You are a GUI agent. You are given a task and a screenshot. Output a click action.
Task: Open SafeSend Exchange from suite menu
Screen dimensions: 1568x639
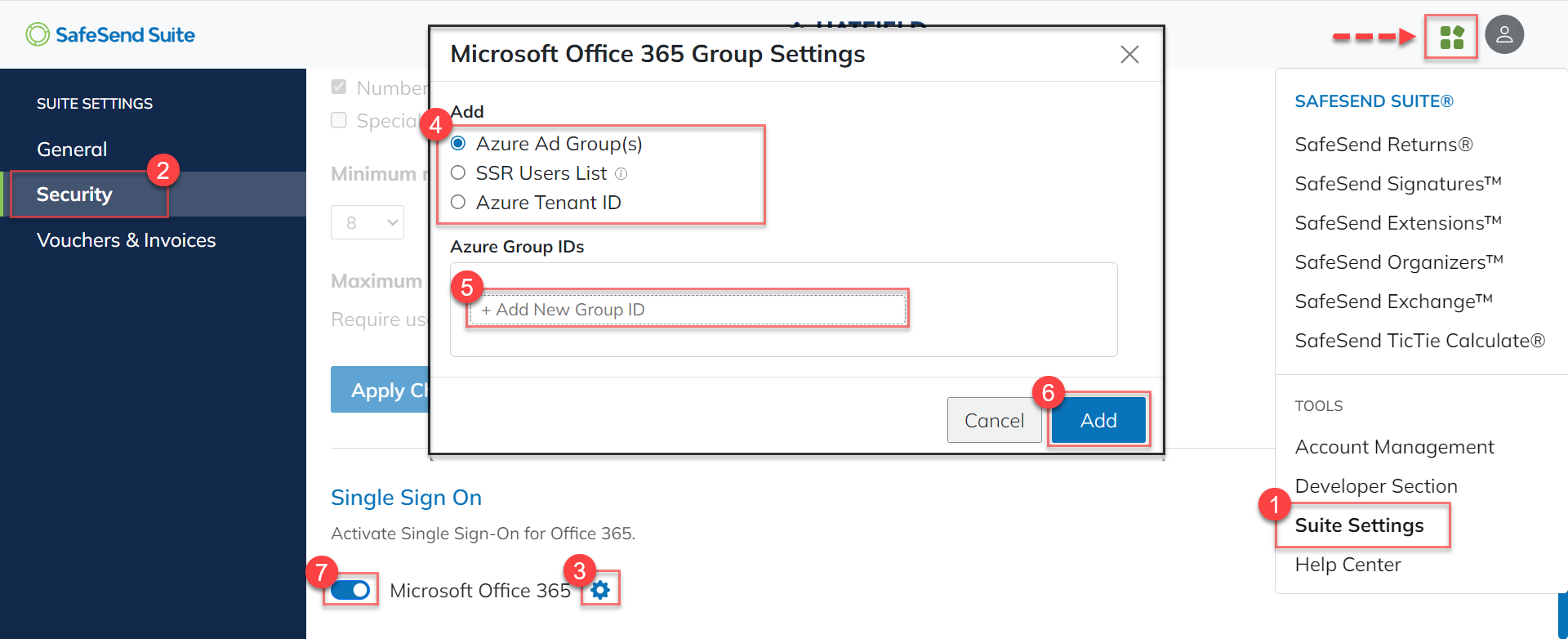[x=1394, y=302]
